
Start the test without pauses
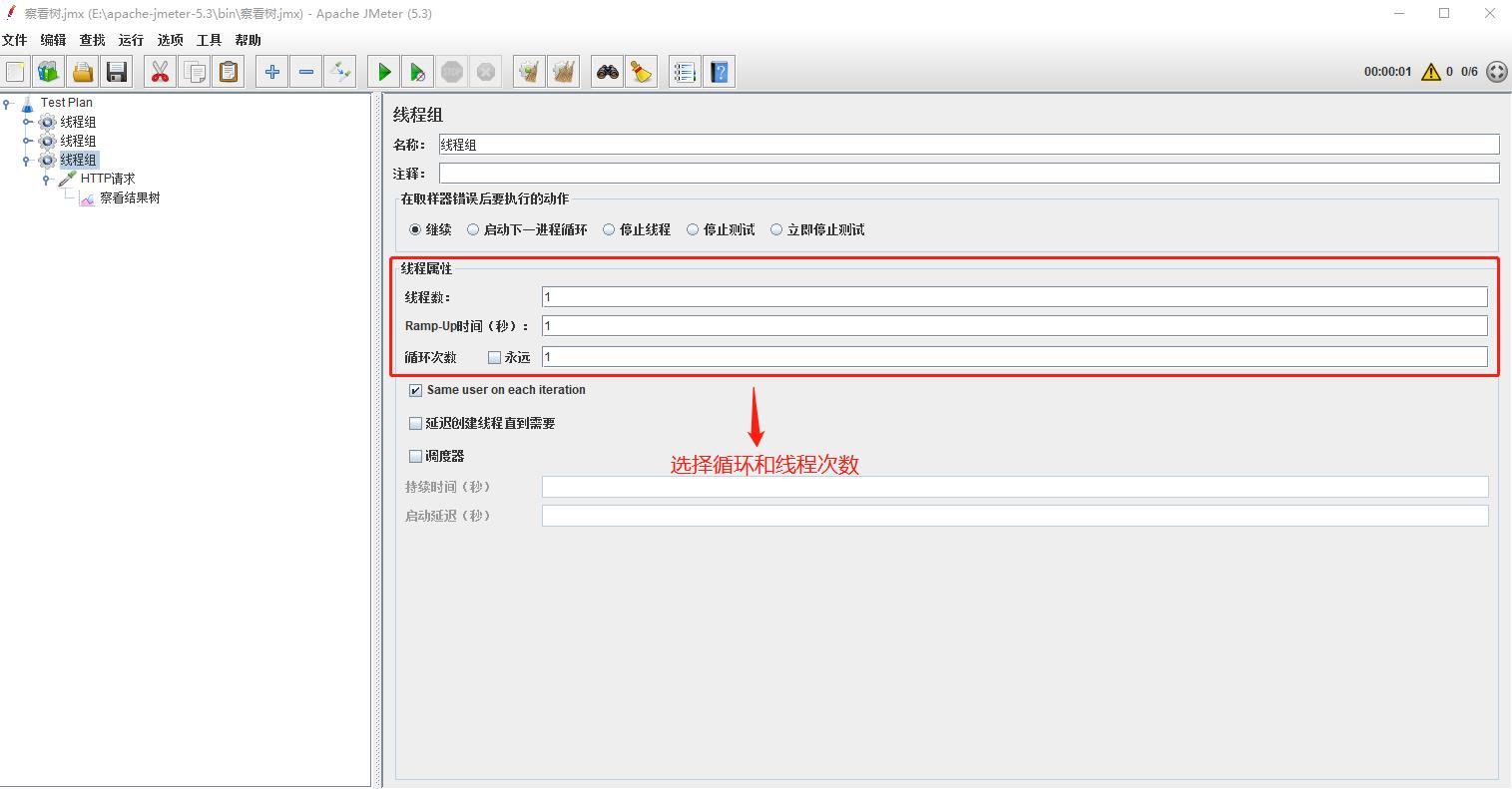click(418, 72)
